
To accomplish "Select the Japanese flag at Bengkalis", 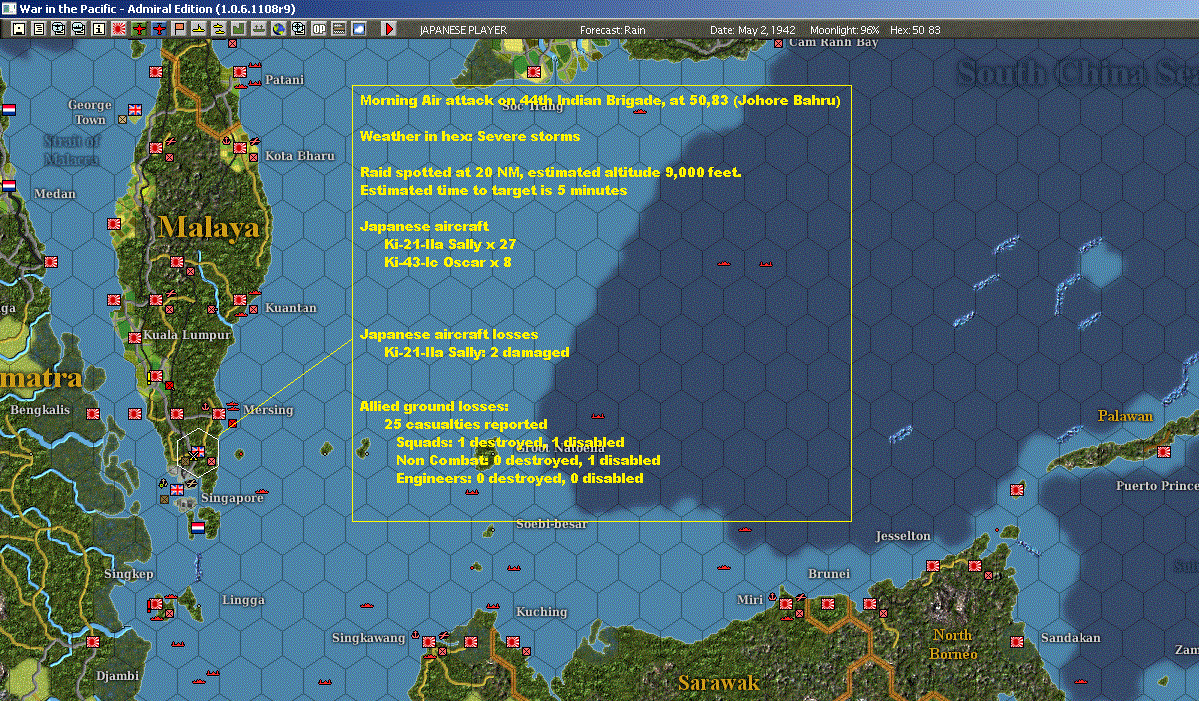I will coord(93,414).
